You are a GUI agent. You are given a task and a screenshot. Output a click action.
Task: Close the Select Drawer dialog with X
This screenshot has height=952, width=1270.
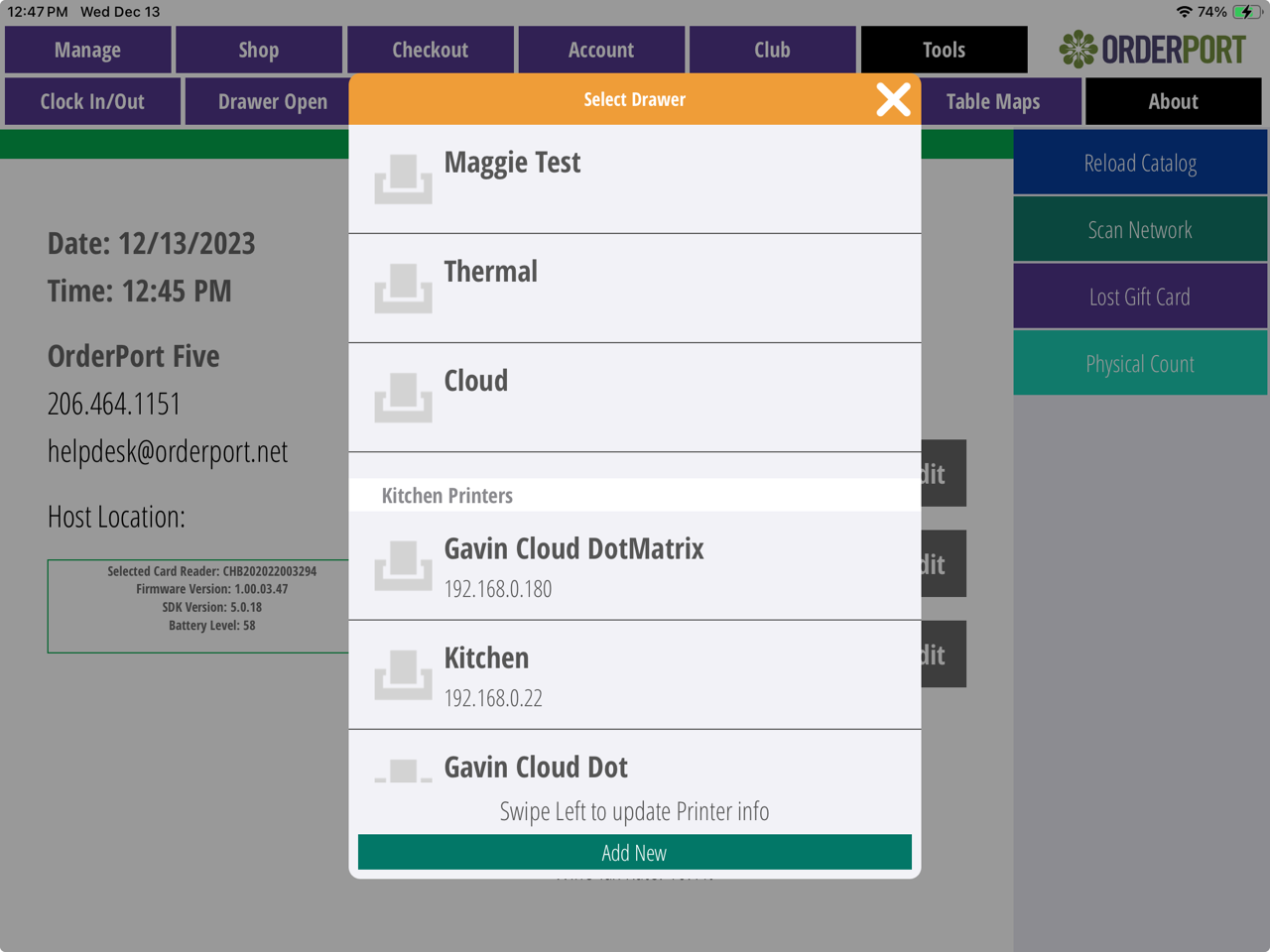coord(893,99)
